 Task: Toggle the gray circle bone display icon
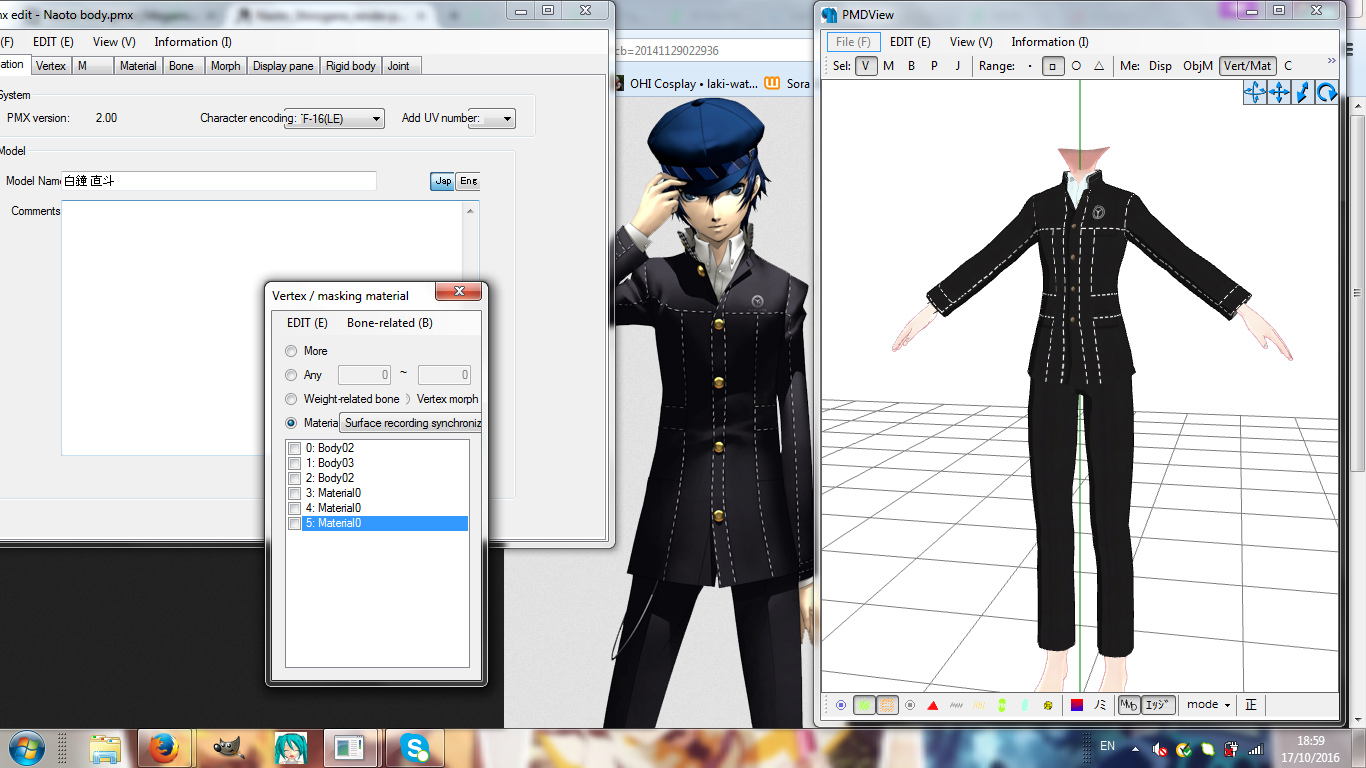[910, 705]
